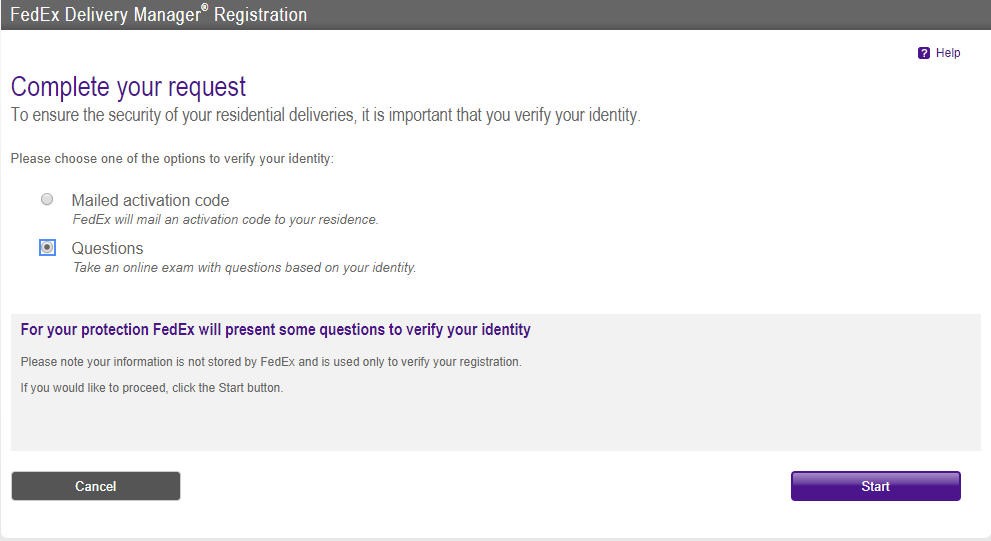Click text 'If you would like to proceed, click the Start button.'

point(152,388)
